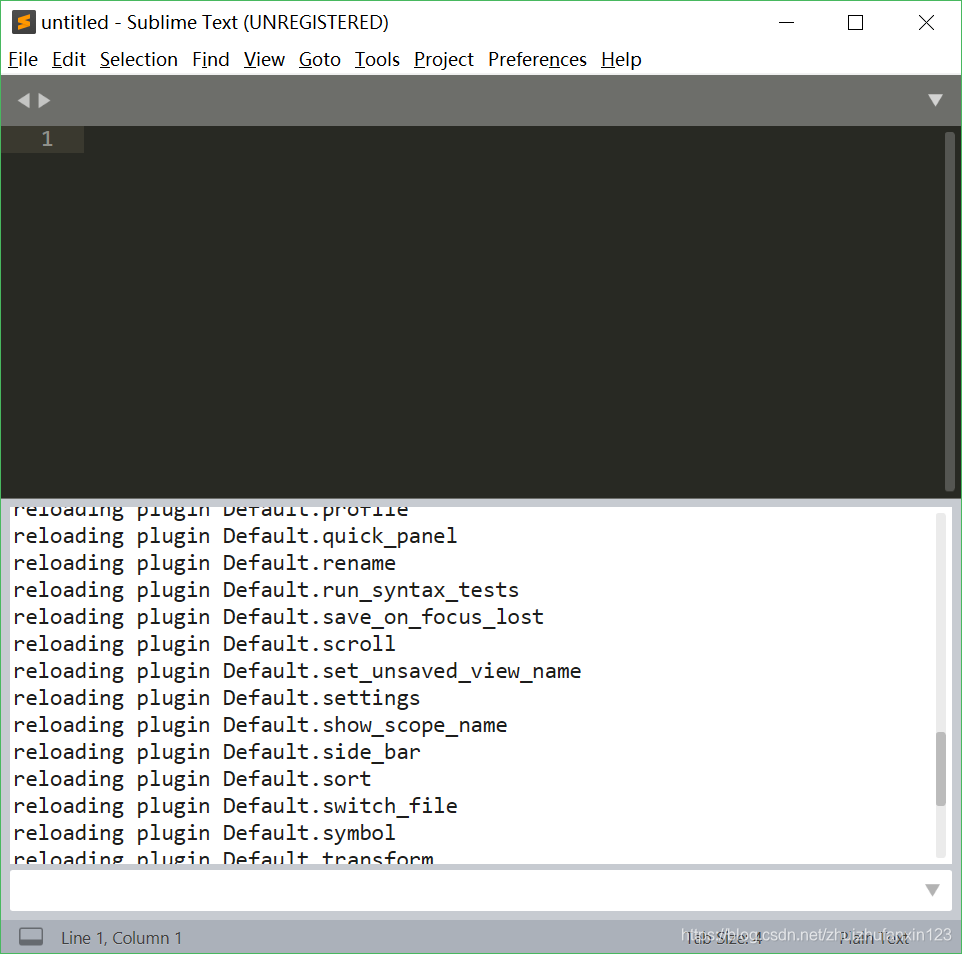
Task: Open the Goto menu
Action: pos(320,60)
